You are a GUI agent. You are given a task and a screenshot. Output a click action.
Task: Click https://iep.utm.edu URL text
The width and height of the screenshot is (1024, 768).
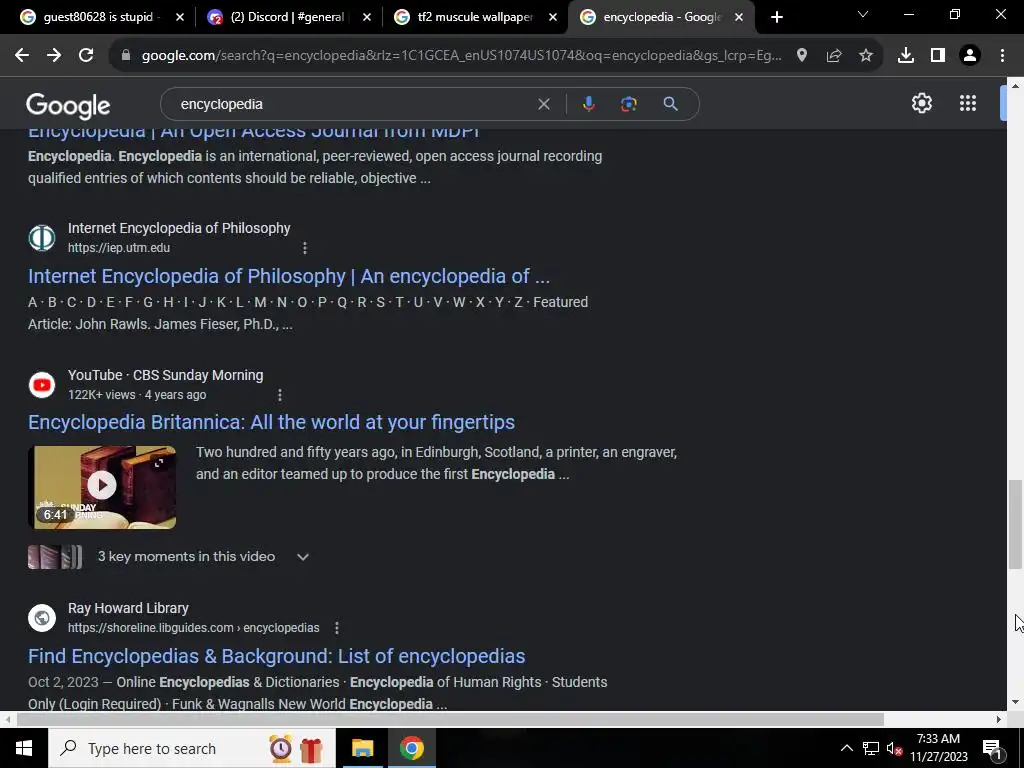pyautogui.click(x=119, y=248)
